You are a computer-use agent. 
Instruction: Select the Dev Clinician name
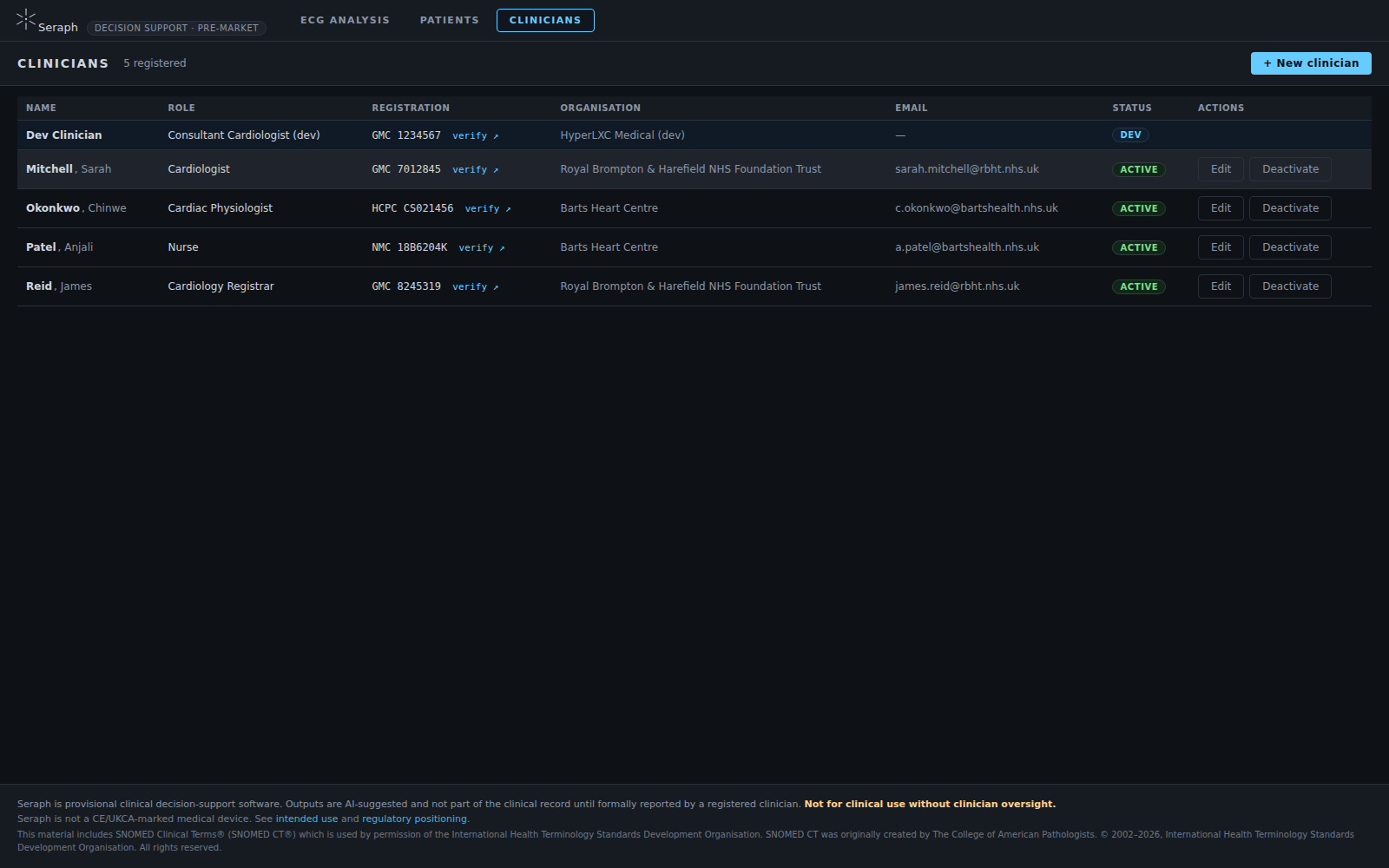point(63,135)
